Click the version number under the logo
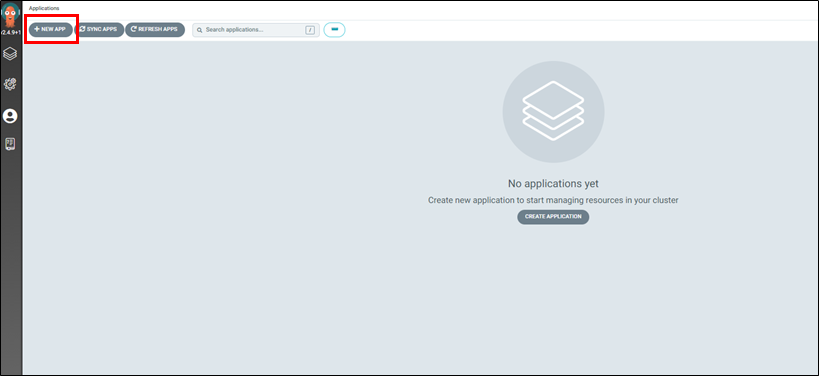The width and height of the screenshot is (819, 376). click(x=10, y=32)
